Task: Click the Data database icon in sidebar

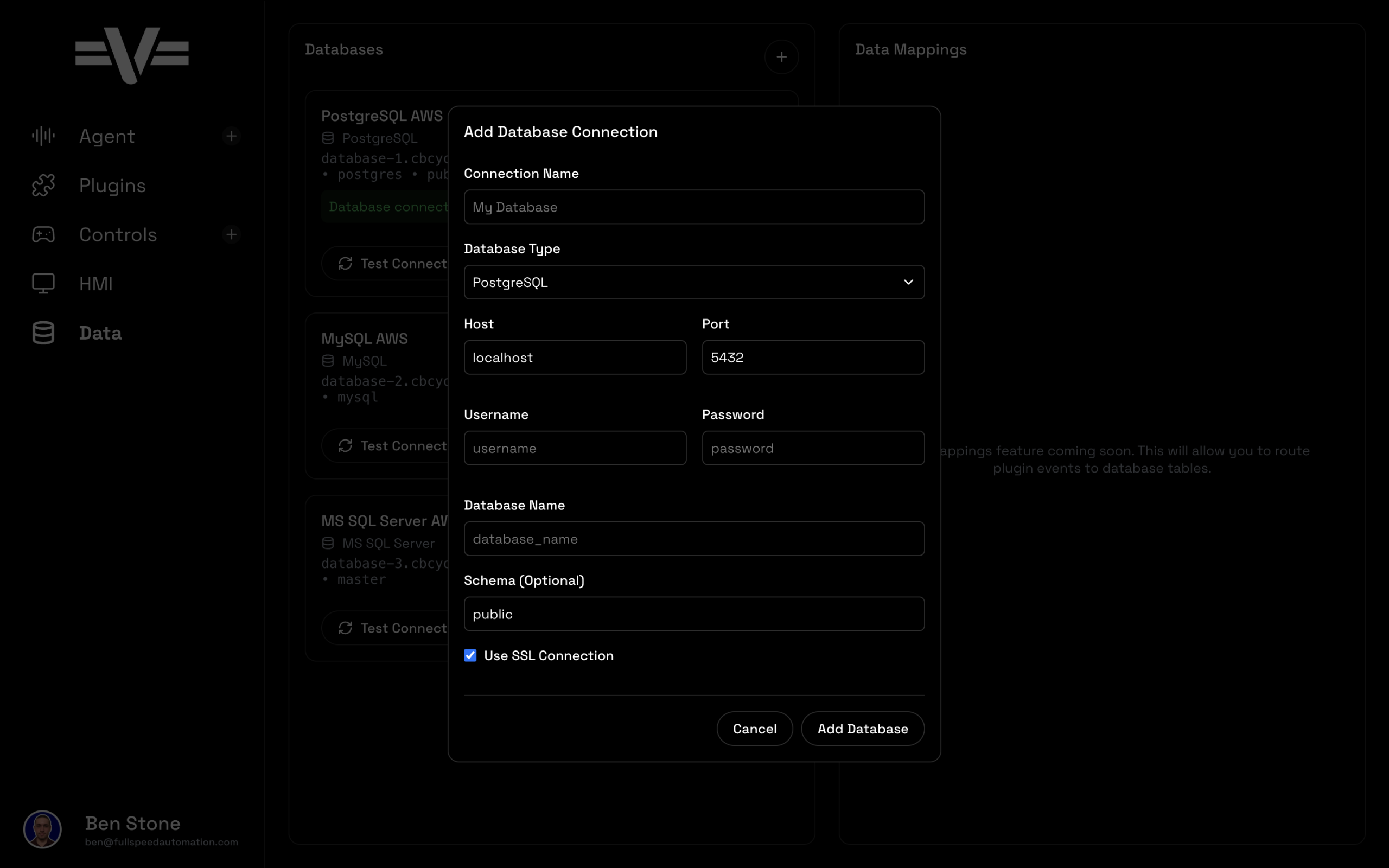Action: coord(43,333)
